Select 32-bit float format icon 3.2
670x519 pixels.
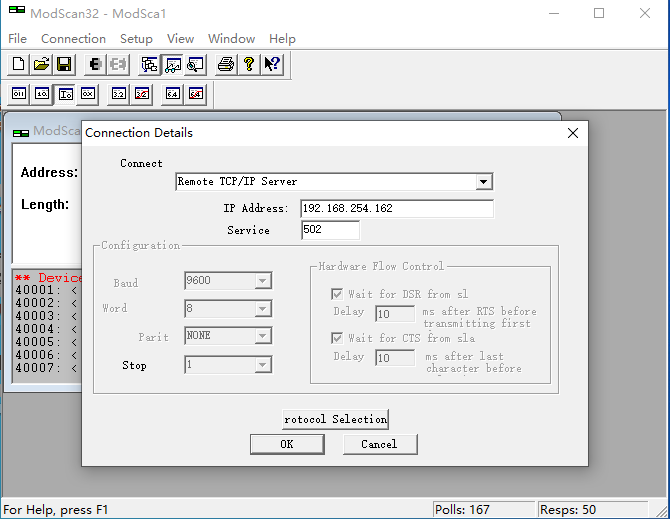(118, 94)
